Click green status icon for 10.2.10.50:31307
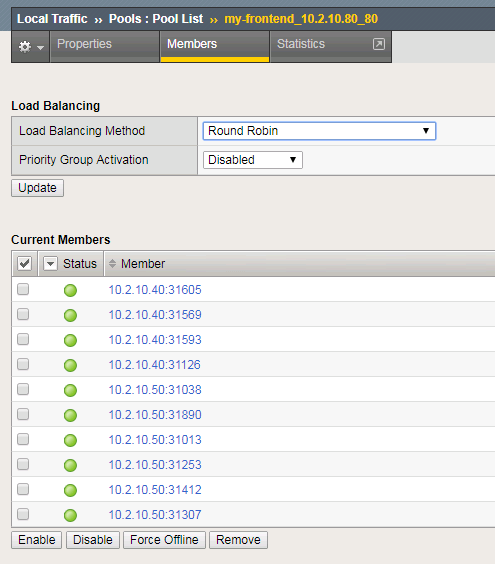This screenshot has height=564, width=495. coord(70,515)
